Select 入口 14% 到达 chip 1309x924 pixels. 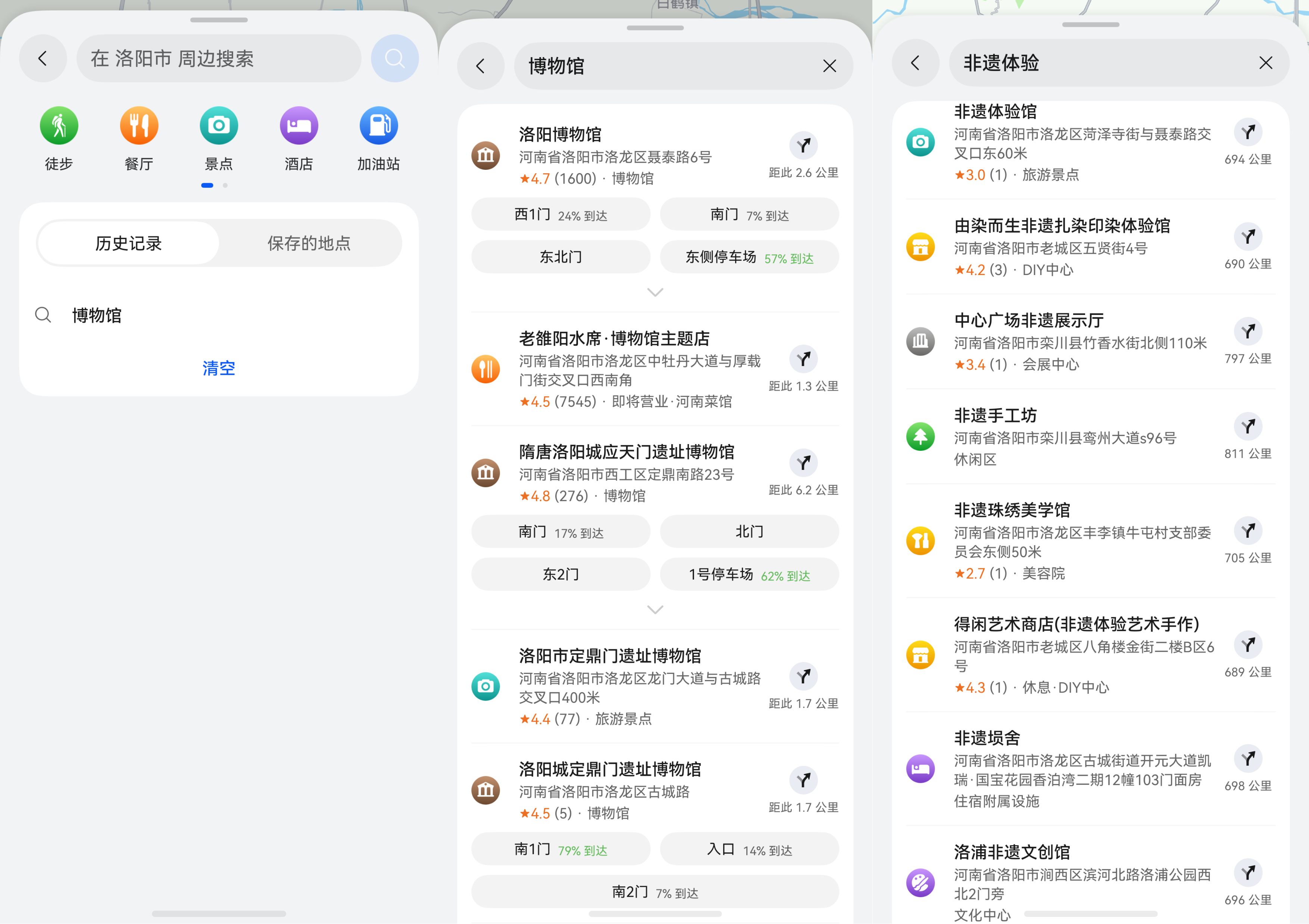click(x=749, y=849)
